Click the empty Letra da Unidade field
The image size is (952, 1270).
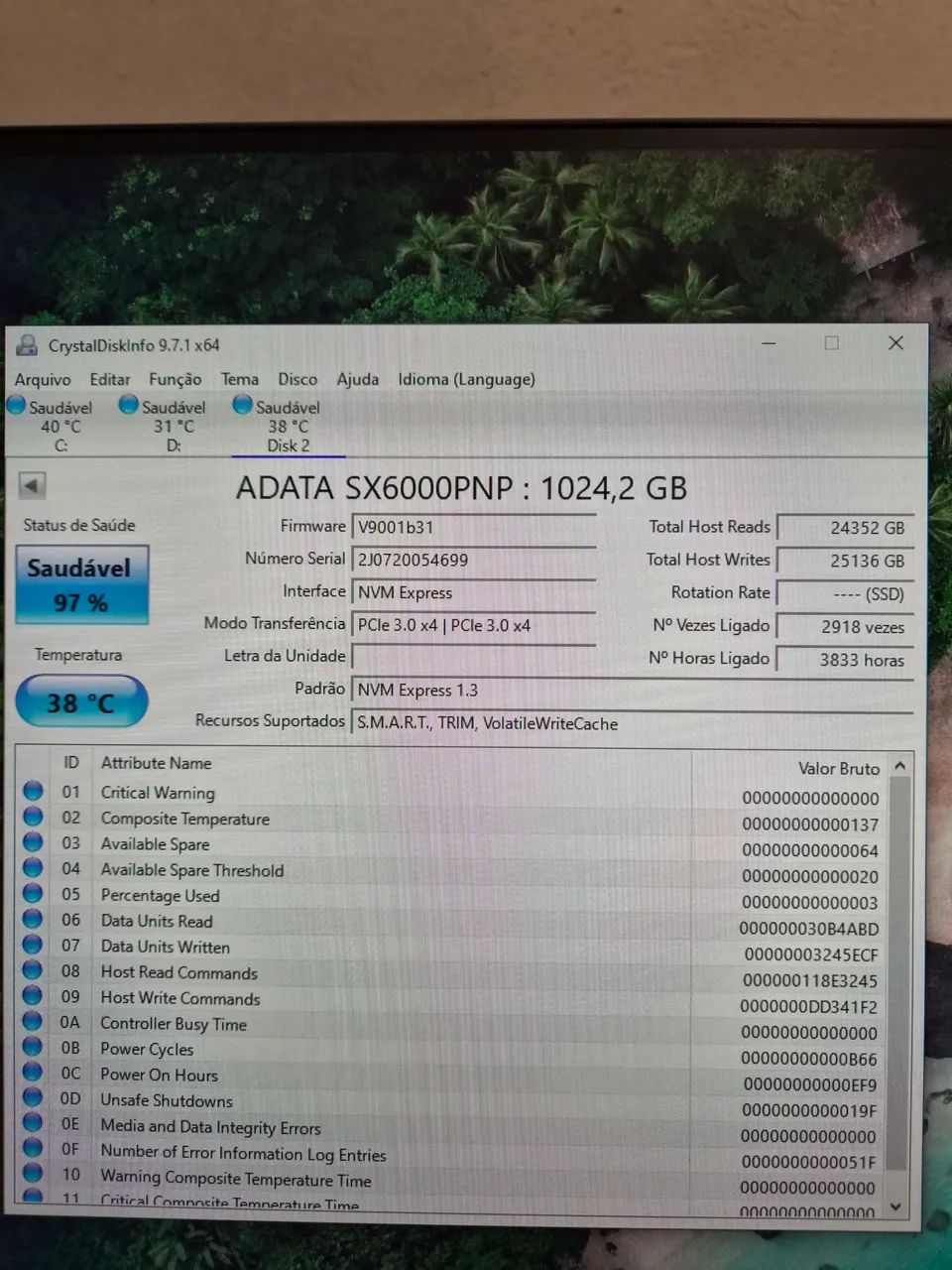pos(473,657)
